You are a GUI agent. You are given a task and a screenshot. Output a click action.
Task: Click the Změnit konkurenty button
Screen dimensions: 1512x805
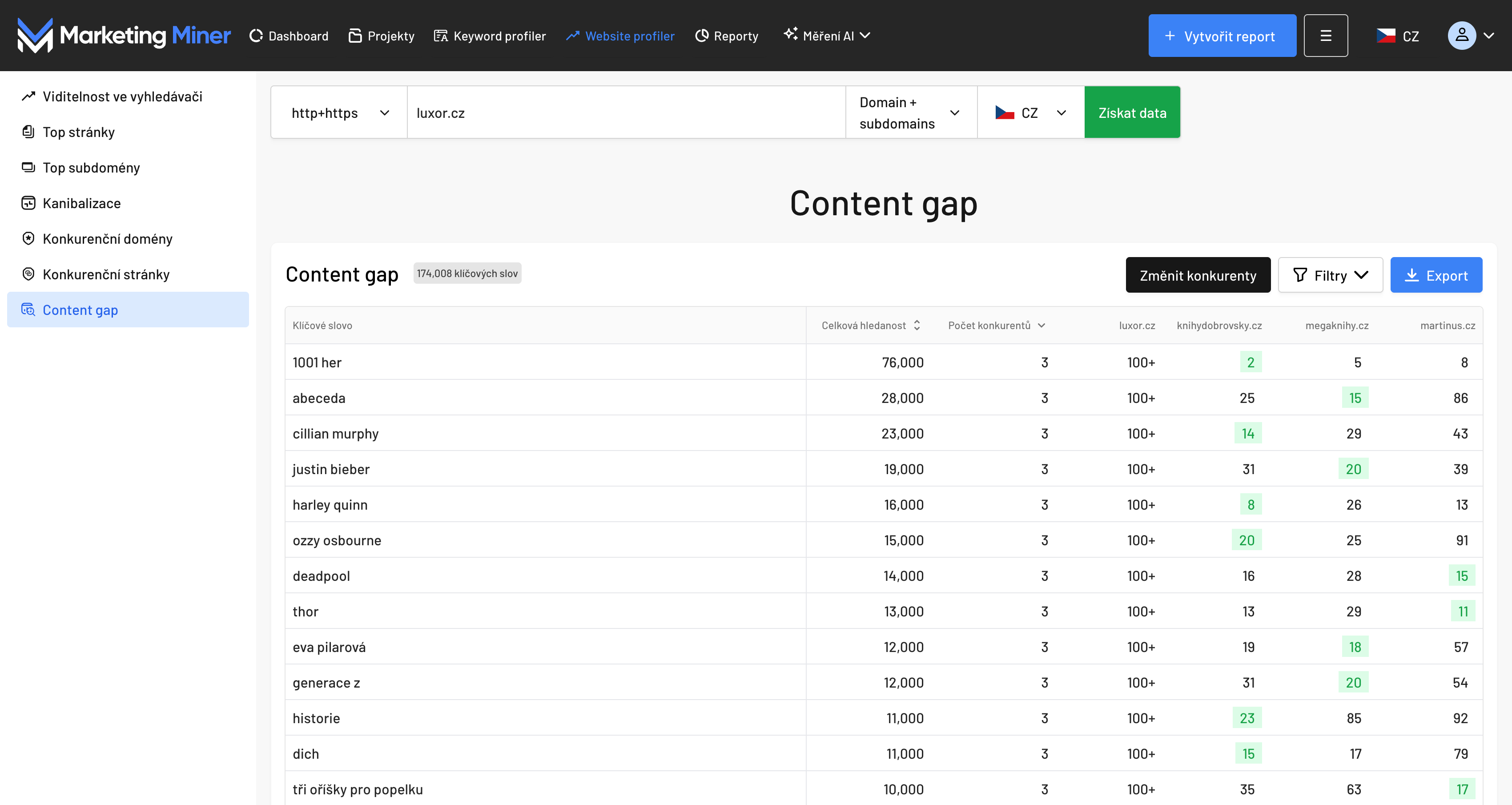(1198, 275)
